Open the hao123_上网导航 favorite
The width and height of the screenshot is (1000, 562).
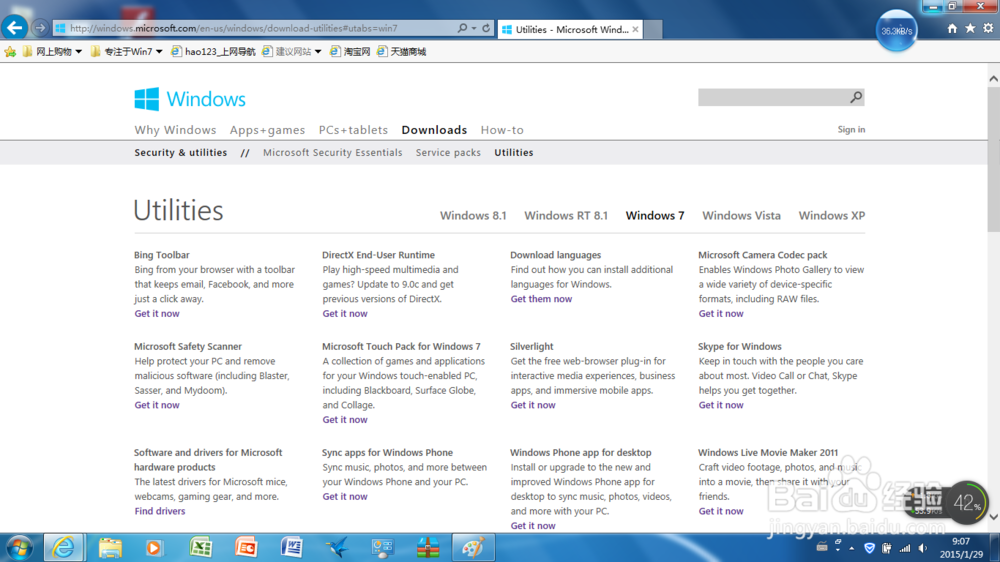pos(213,52)
